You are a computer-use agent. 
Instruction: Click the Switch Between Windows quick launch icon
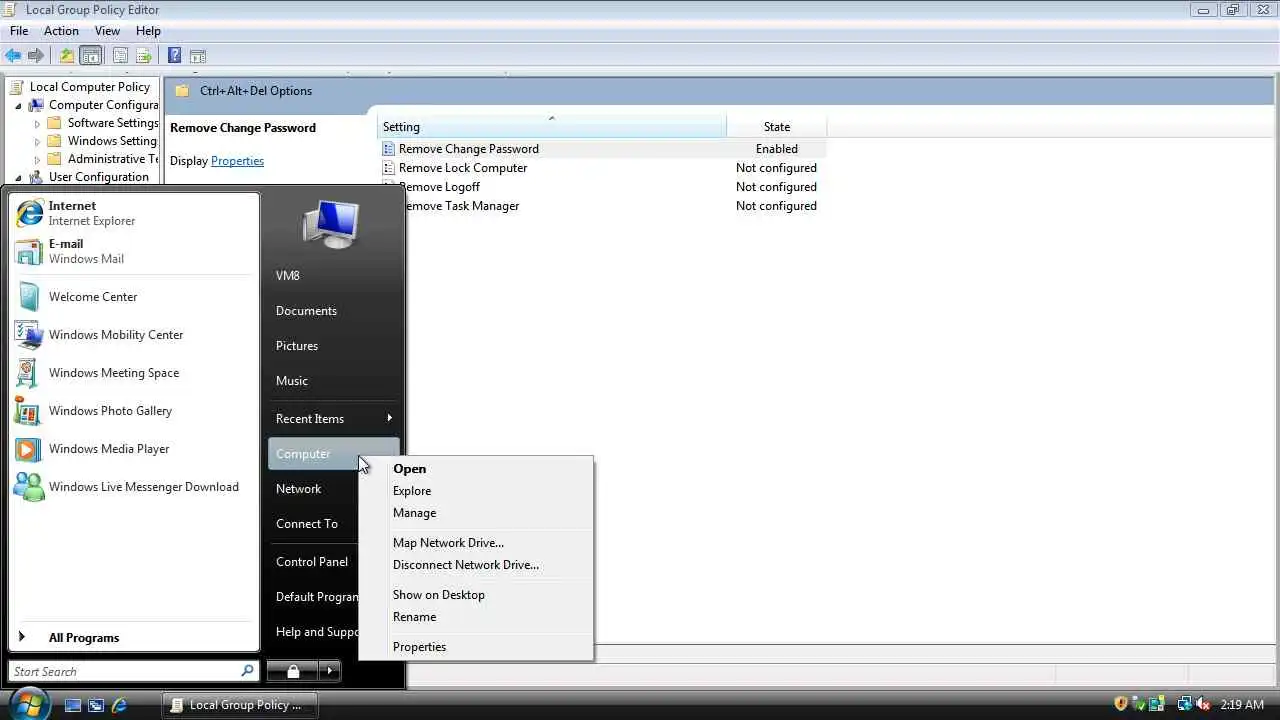click(x=96, y=705)
